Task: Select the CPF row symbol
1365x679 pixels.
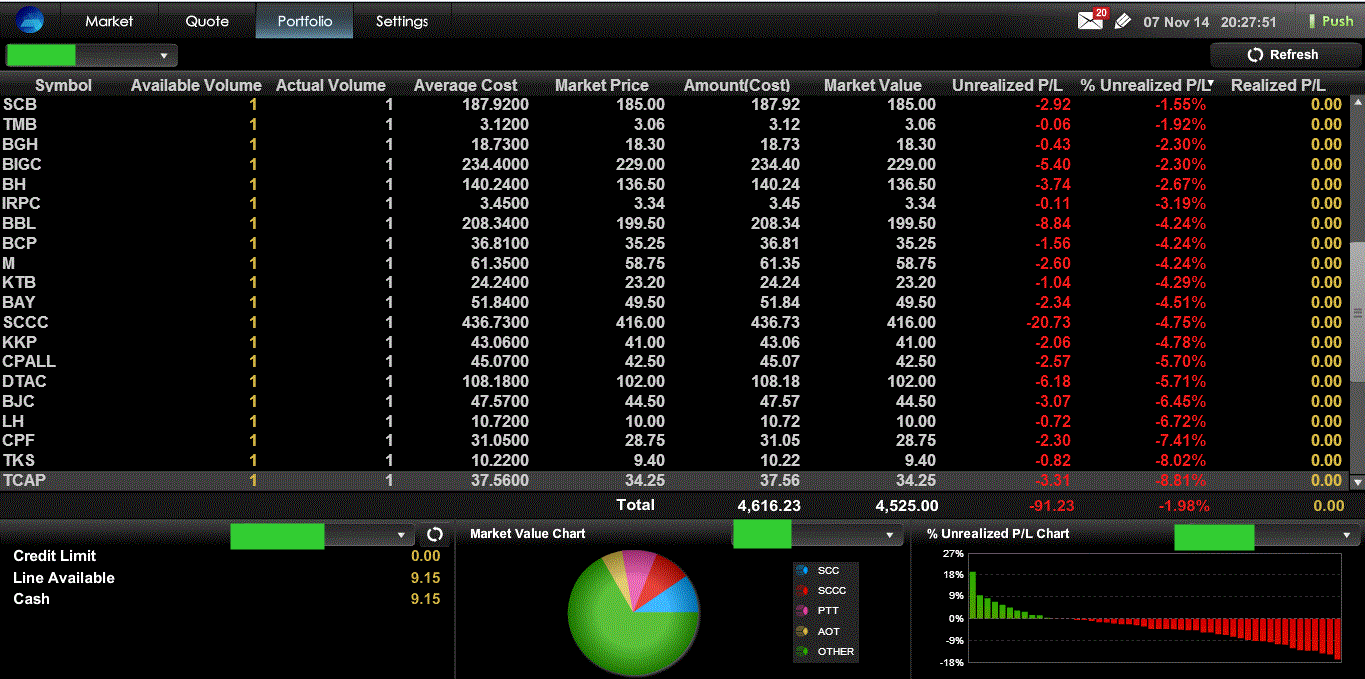Action: [x=19, y=440]
